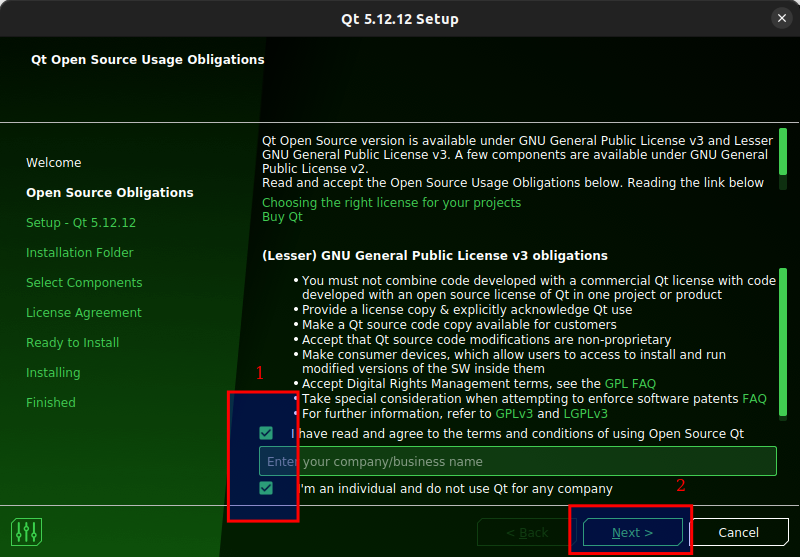Click the "Qt Open Source Usage Obligations" heading
Screen dimensions: 800x557
(147, 59)
